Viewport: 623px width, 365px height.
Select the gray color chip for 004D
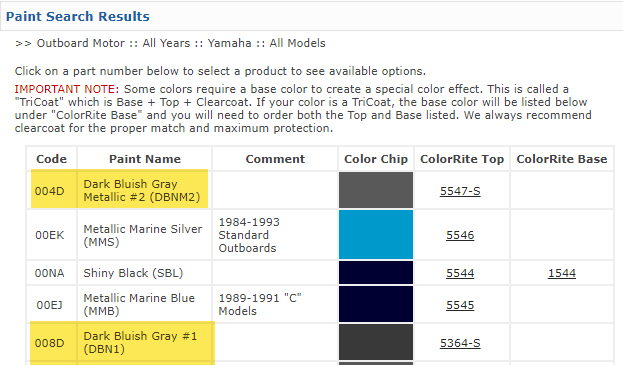pos(376,190)
